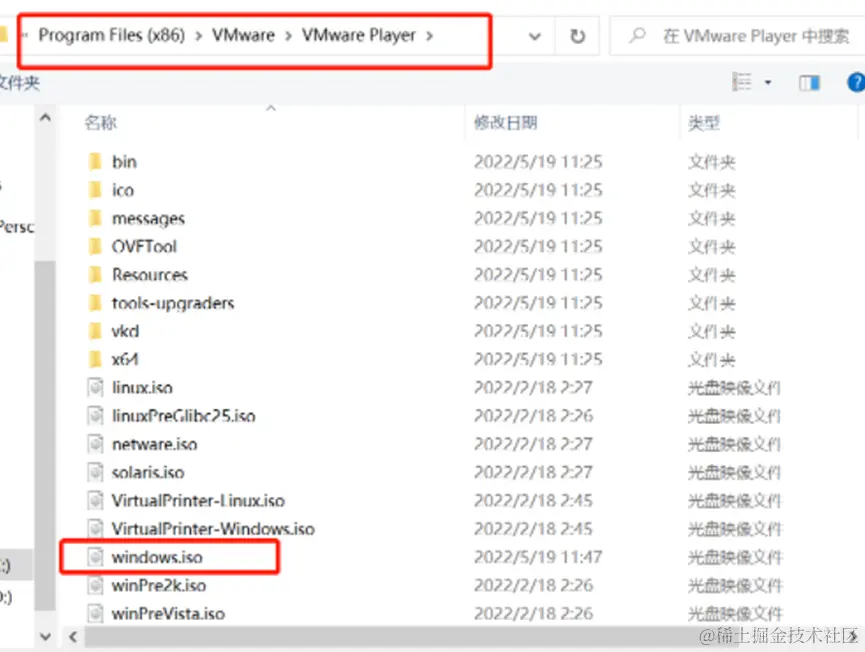Click the VMware Player breadcrumb
The height and width of the screenshot is (652, 865).
point(359,35)
